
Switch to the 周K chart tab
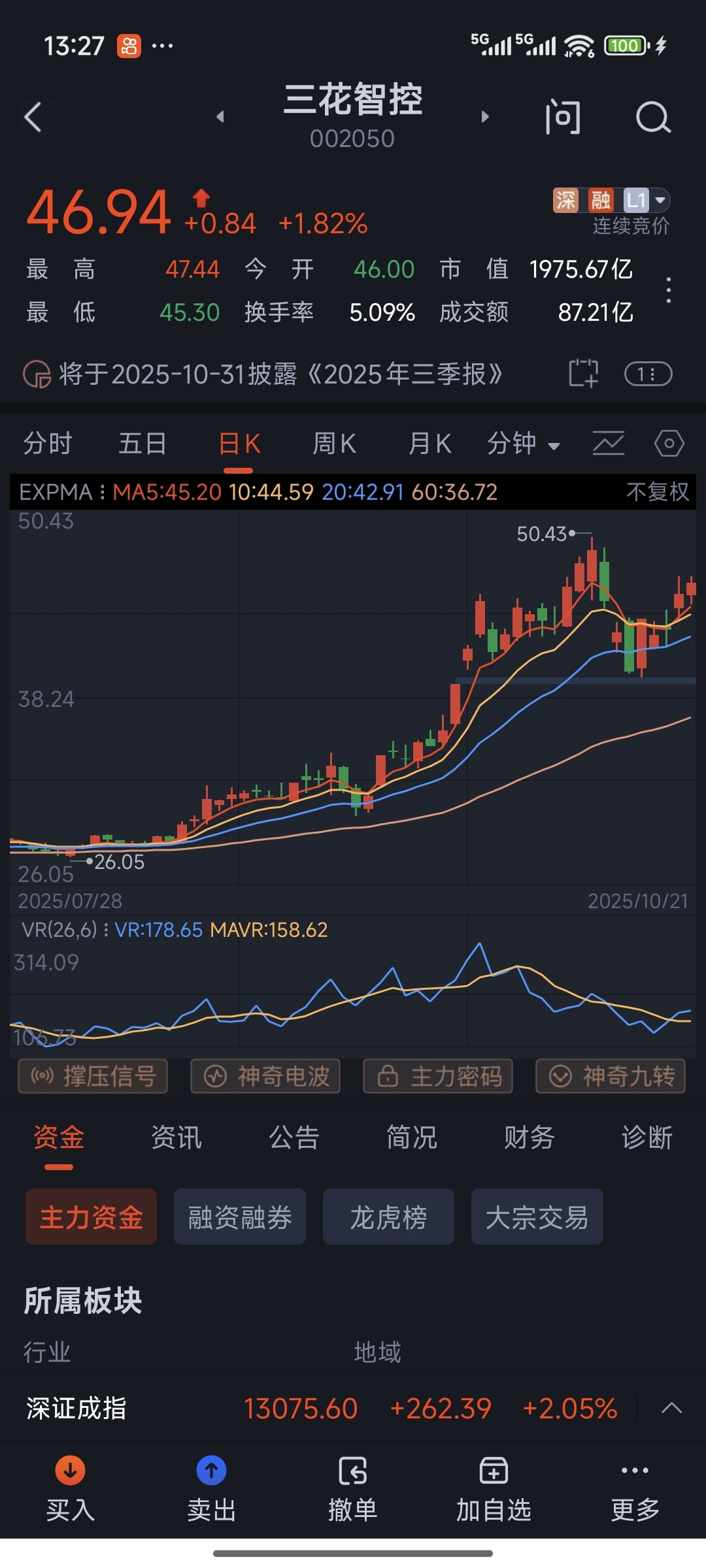(x=334, y=444)
